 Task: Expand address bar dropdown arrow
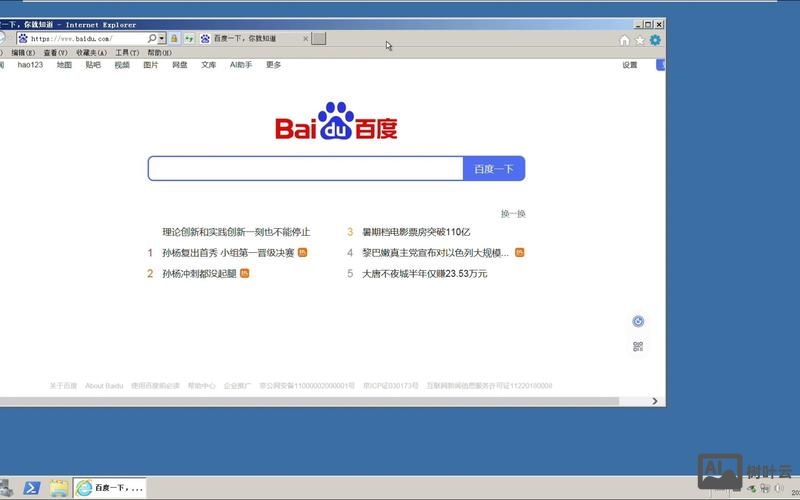162,38
